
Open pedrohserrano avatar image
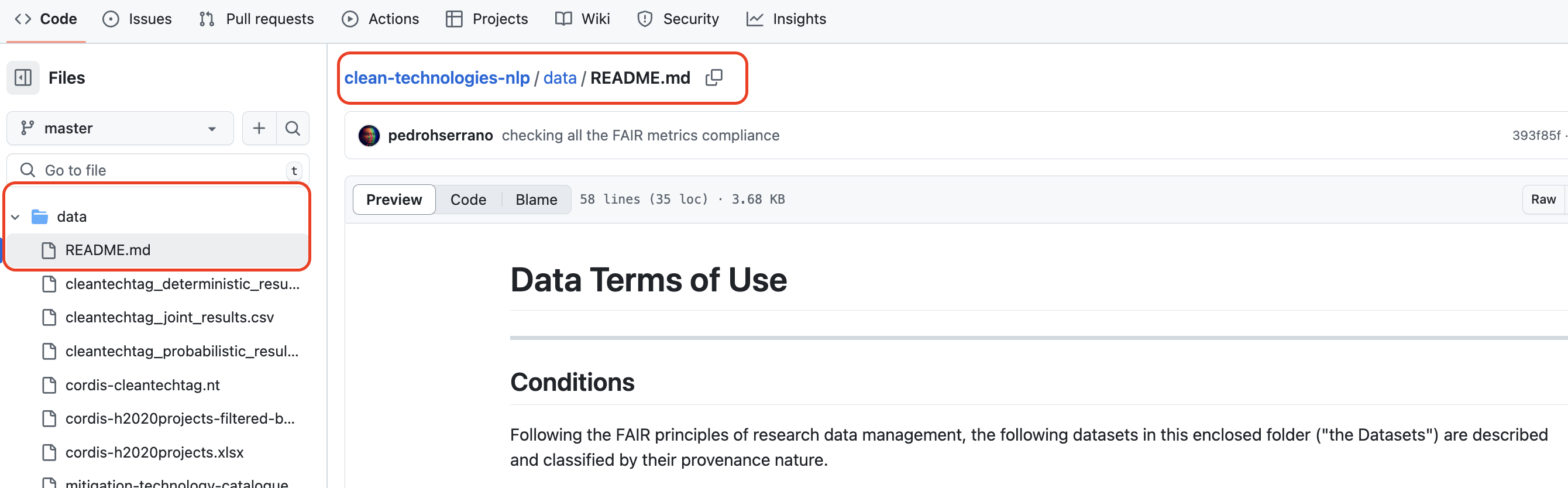pyautogui.click(x=369, y=136)
